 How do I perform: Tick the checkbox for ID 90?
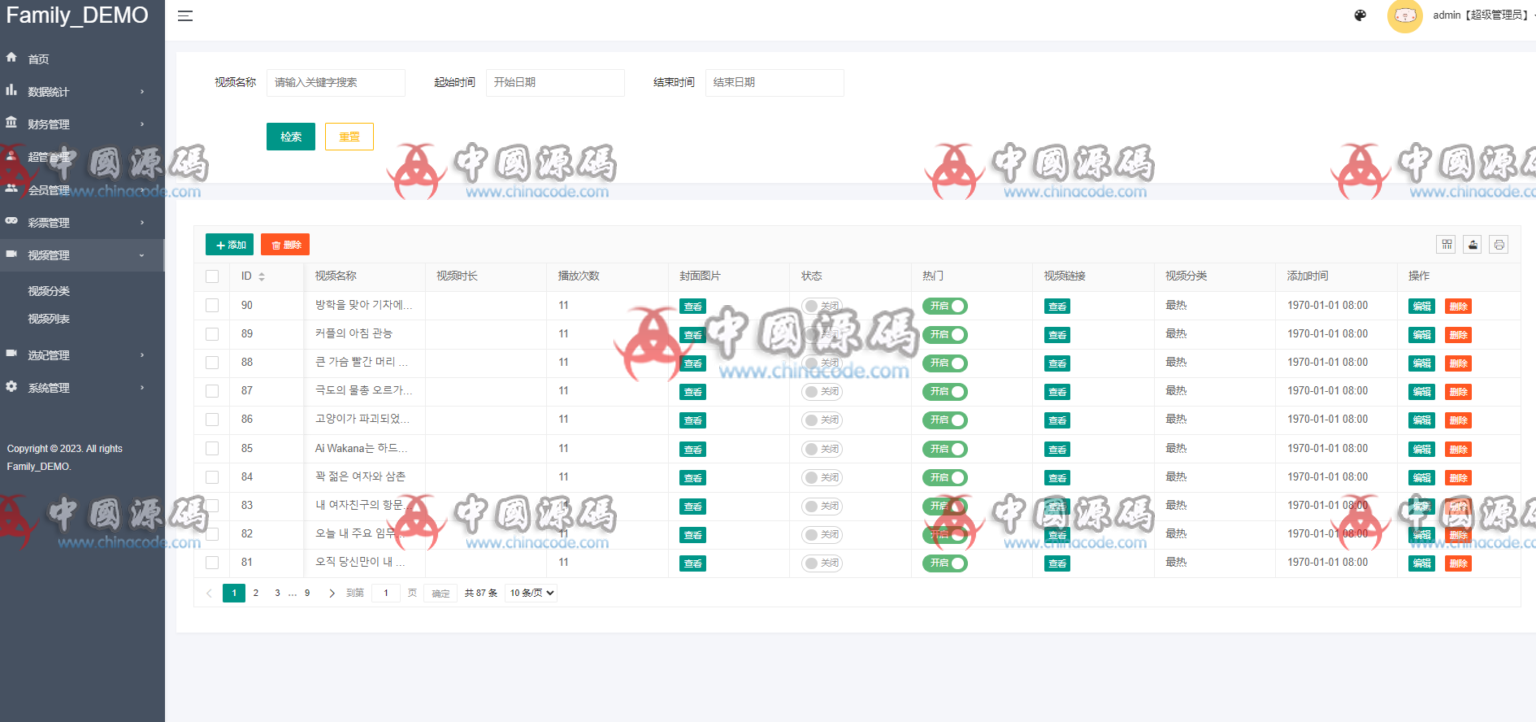tap(212, 305)
